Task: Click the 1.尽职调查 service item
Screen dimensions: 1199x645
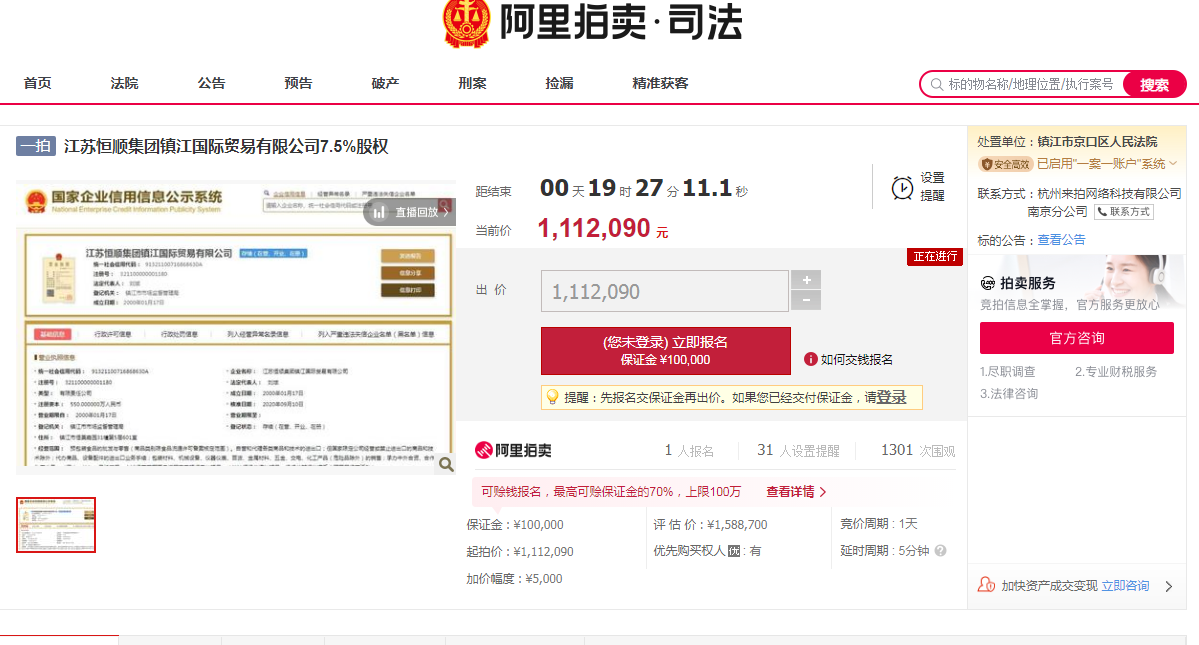Action: tap(1008, 371)
